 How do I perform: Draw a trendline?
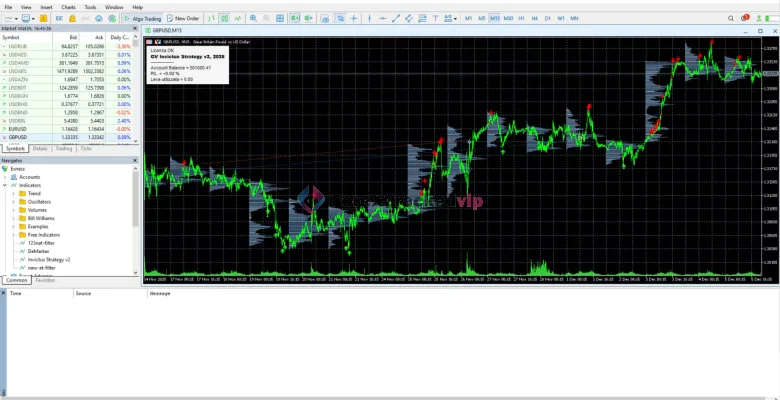pos(396,18)
